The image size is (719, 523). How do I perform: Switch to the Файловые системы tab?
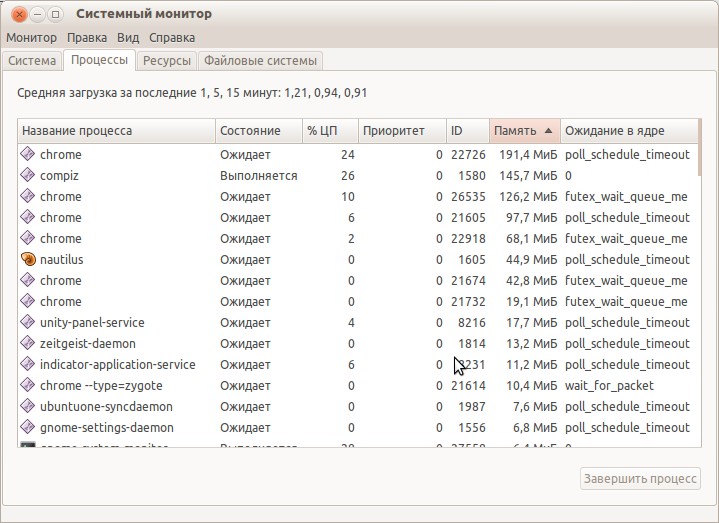tap(260, 61)
